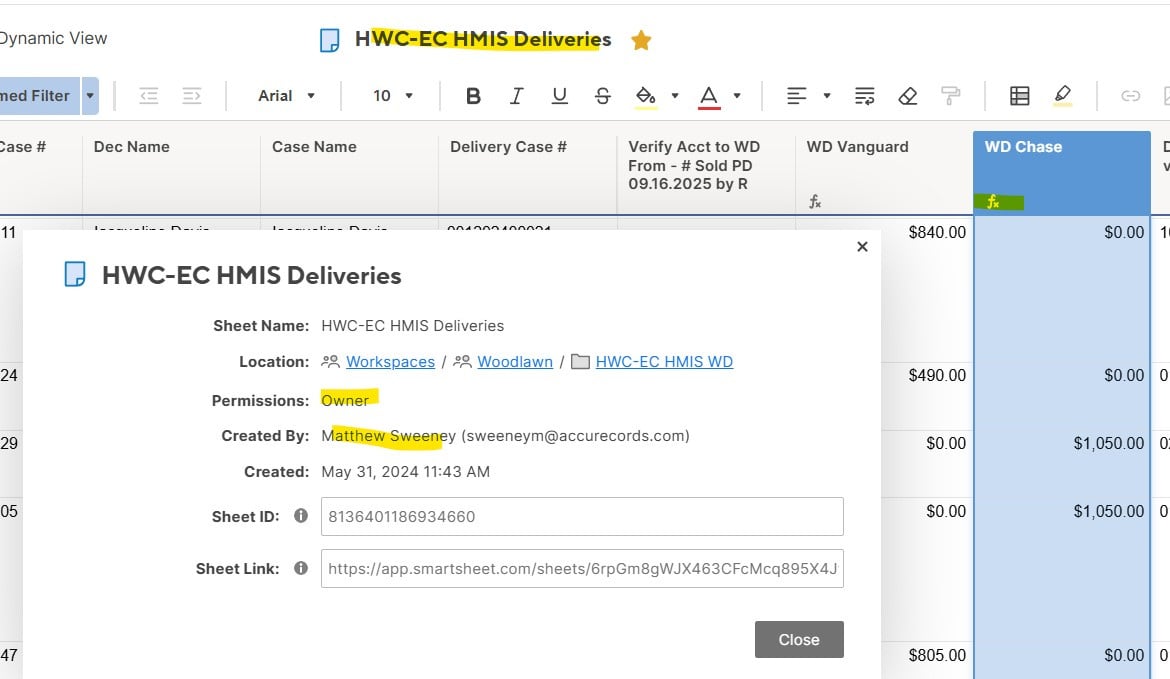This screenshot has width=1170, height=679.
Task: Open the font family dropdown Arial
Action: (x=287, y=96)
